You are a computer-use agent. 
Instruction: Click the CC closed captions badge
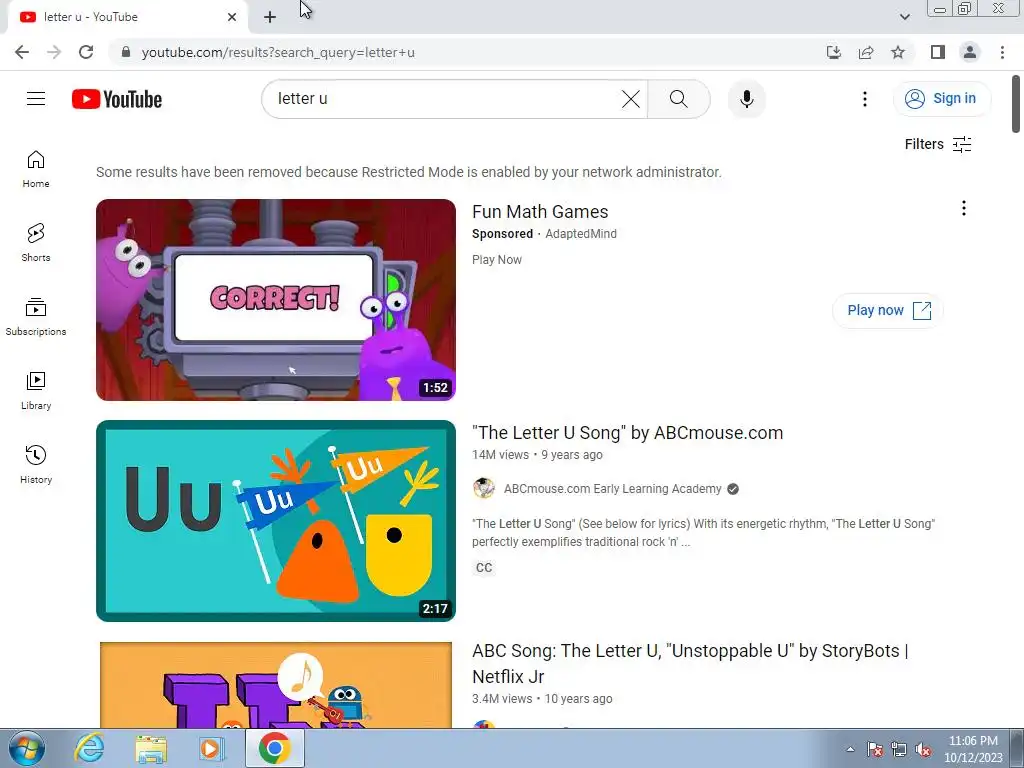click(484, 568)
